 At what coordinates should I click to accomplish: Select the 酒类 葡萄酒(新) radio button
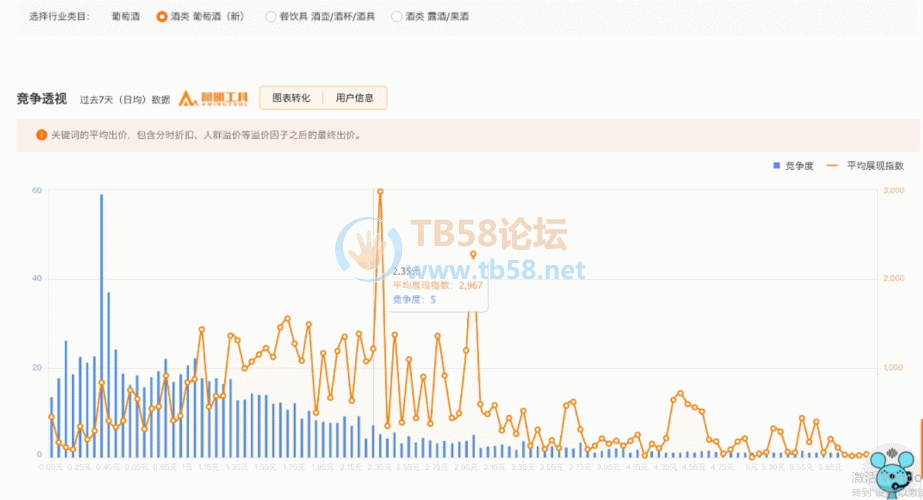162,17
